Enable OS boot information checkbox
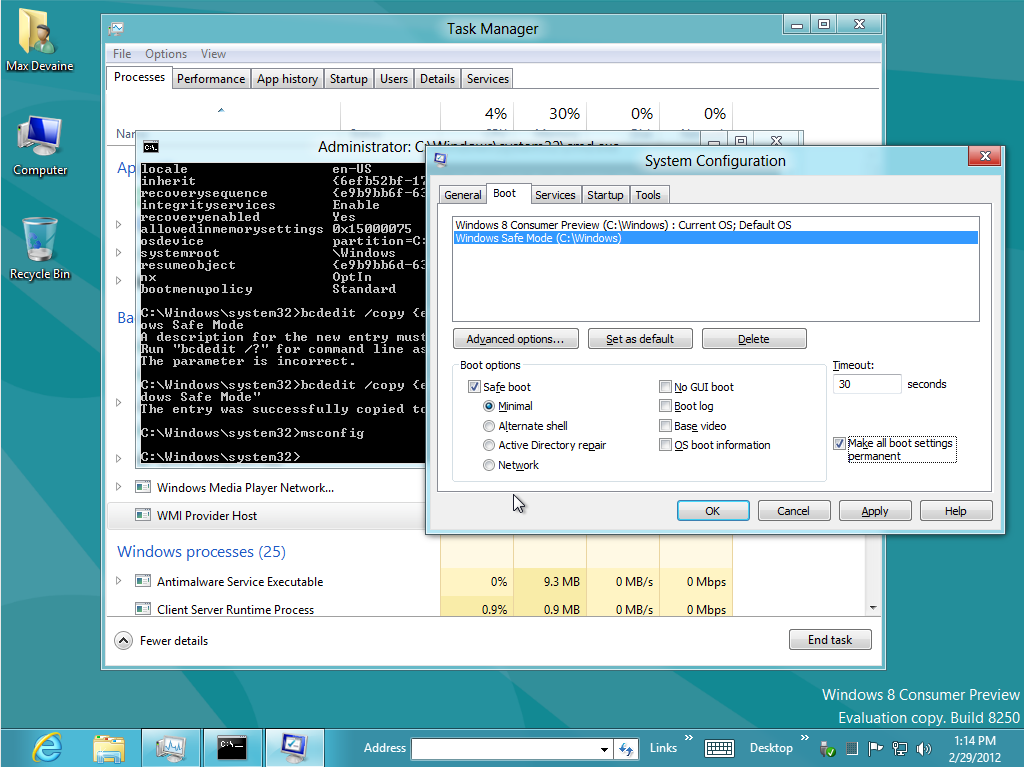Viewport: 1024px width, 767px height. point(665,445)
